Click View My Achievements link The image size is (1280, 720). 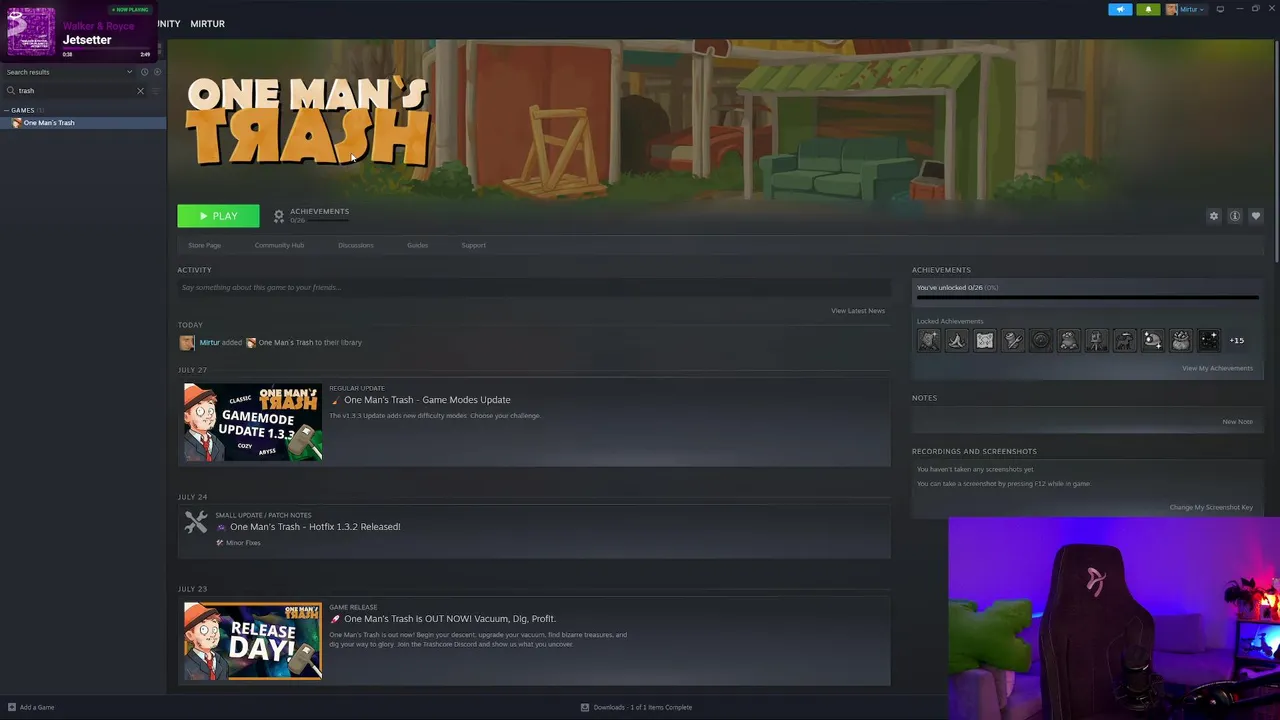(x=1217, y=368)
